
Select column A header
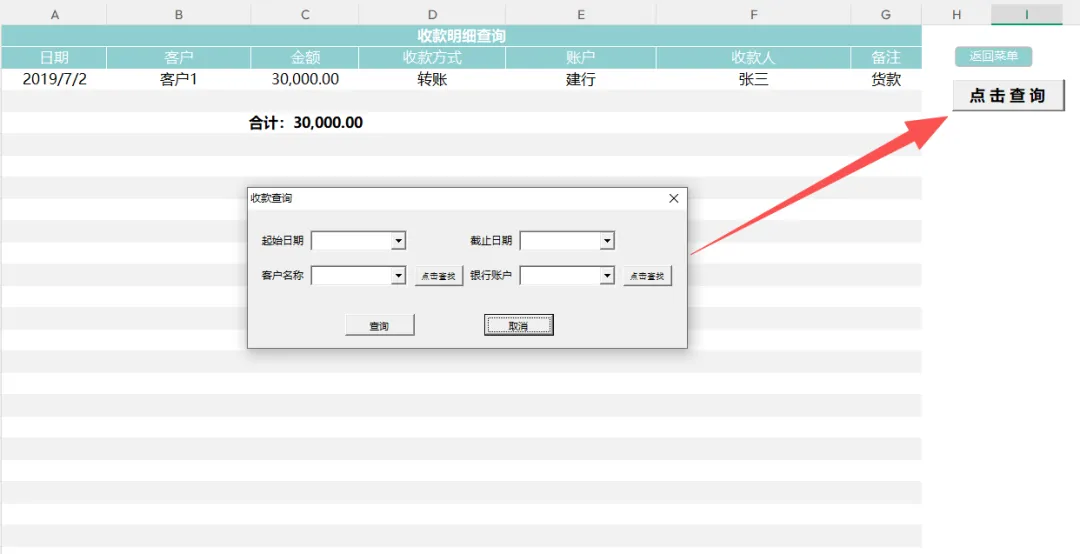[x=54, y=14]
